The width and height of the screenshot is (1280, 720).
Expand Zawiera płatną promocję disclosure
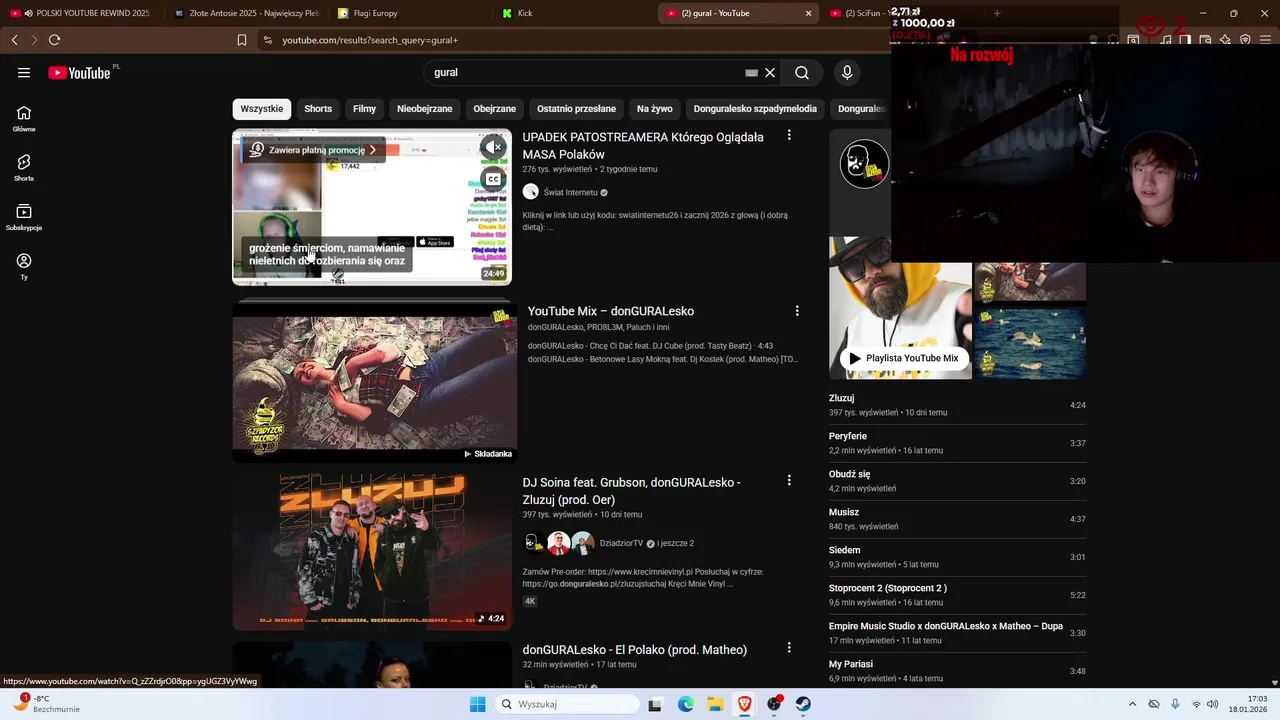313,150
